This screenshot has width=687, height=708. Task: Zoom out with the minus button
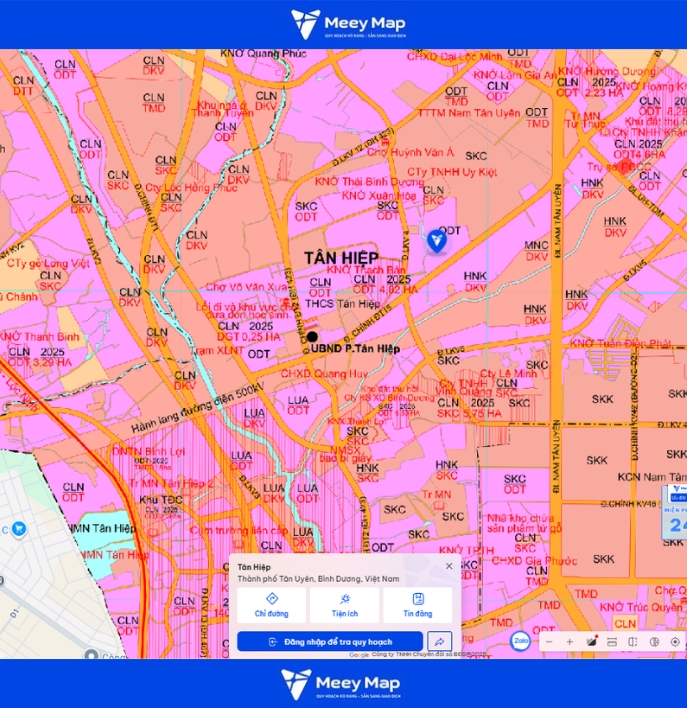click(549, 642)
